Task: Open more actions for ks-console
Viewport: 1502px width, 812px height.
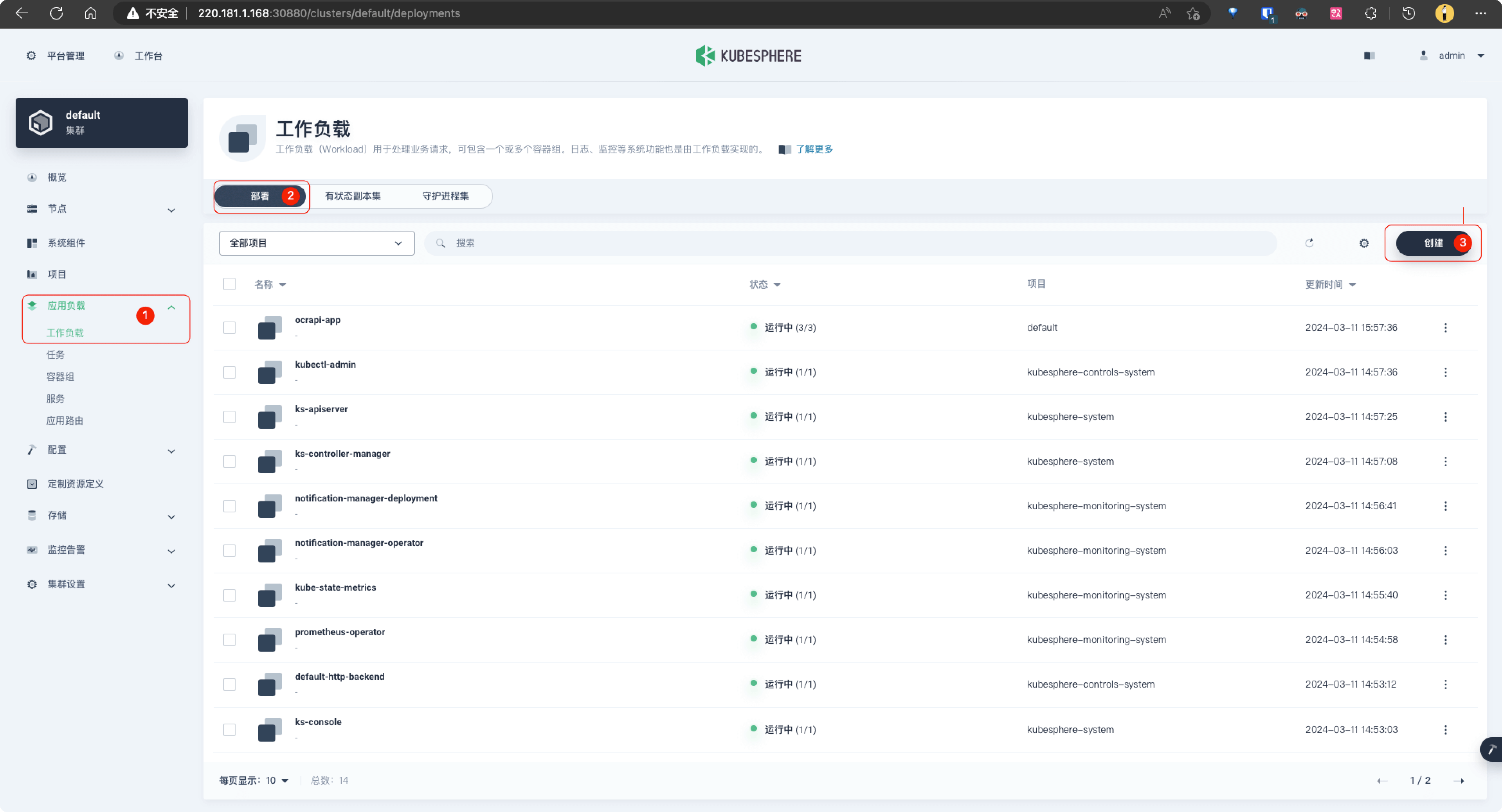Action: 1445,730
